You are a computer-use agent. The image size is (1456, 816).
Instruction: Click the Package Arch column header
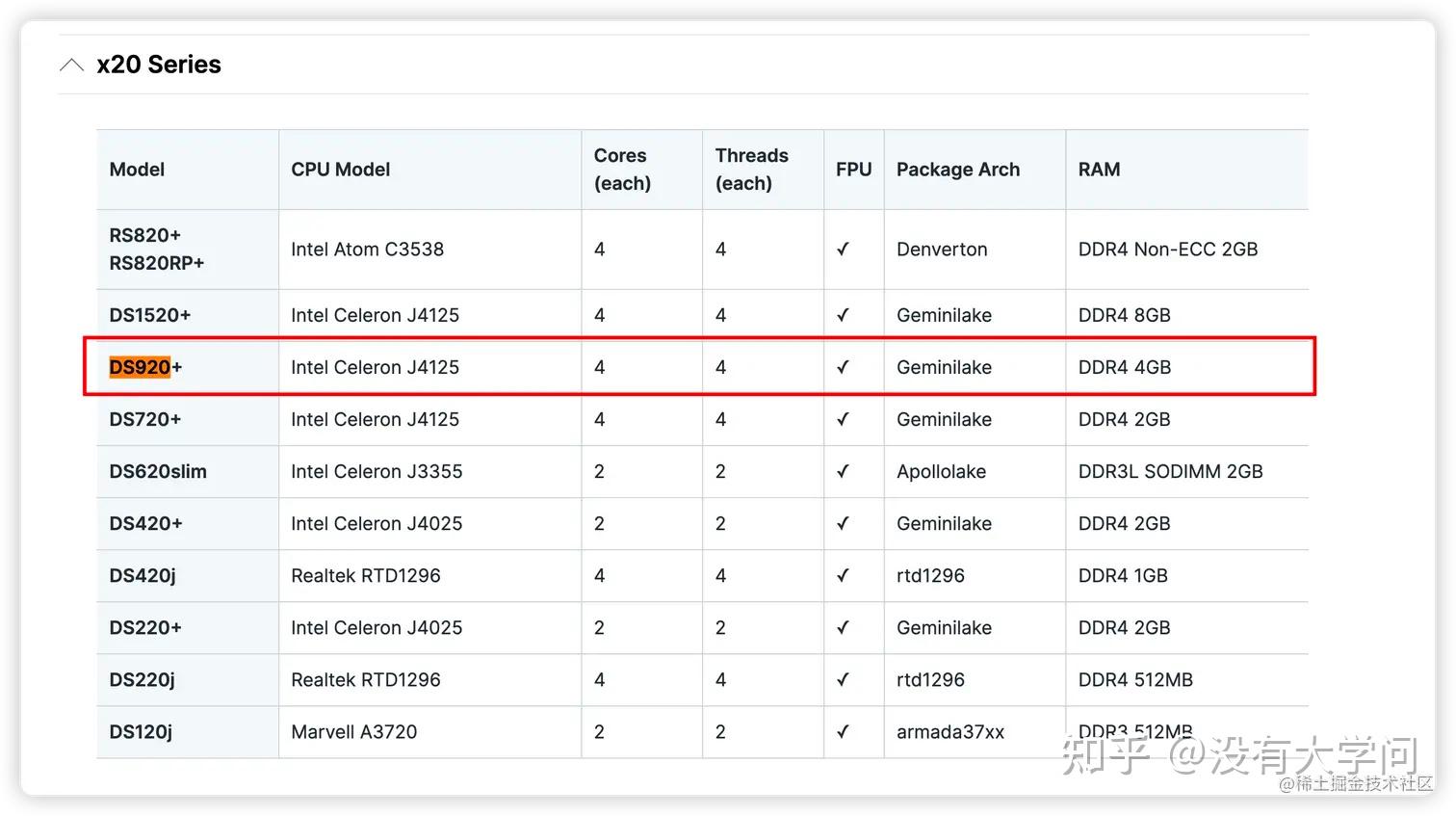pyautogui.click(x=957, y=170)
